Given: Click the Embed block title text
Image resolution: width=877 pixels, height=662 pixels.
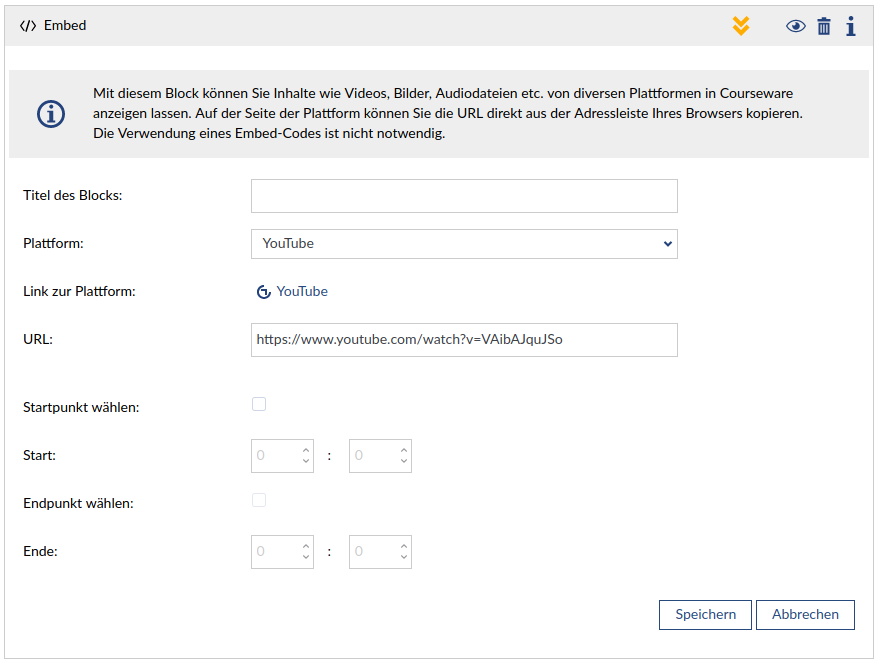Looking at the screenshot, I should coord(65,26).
